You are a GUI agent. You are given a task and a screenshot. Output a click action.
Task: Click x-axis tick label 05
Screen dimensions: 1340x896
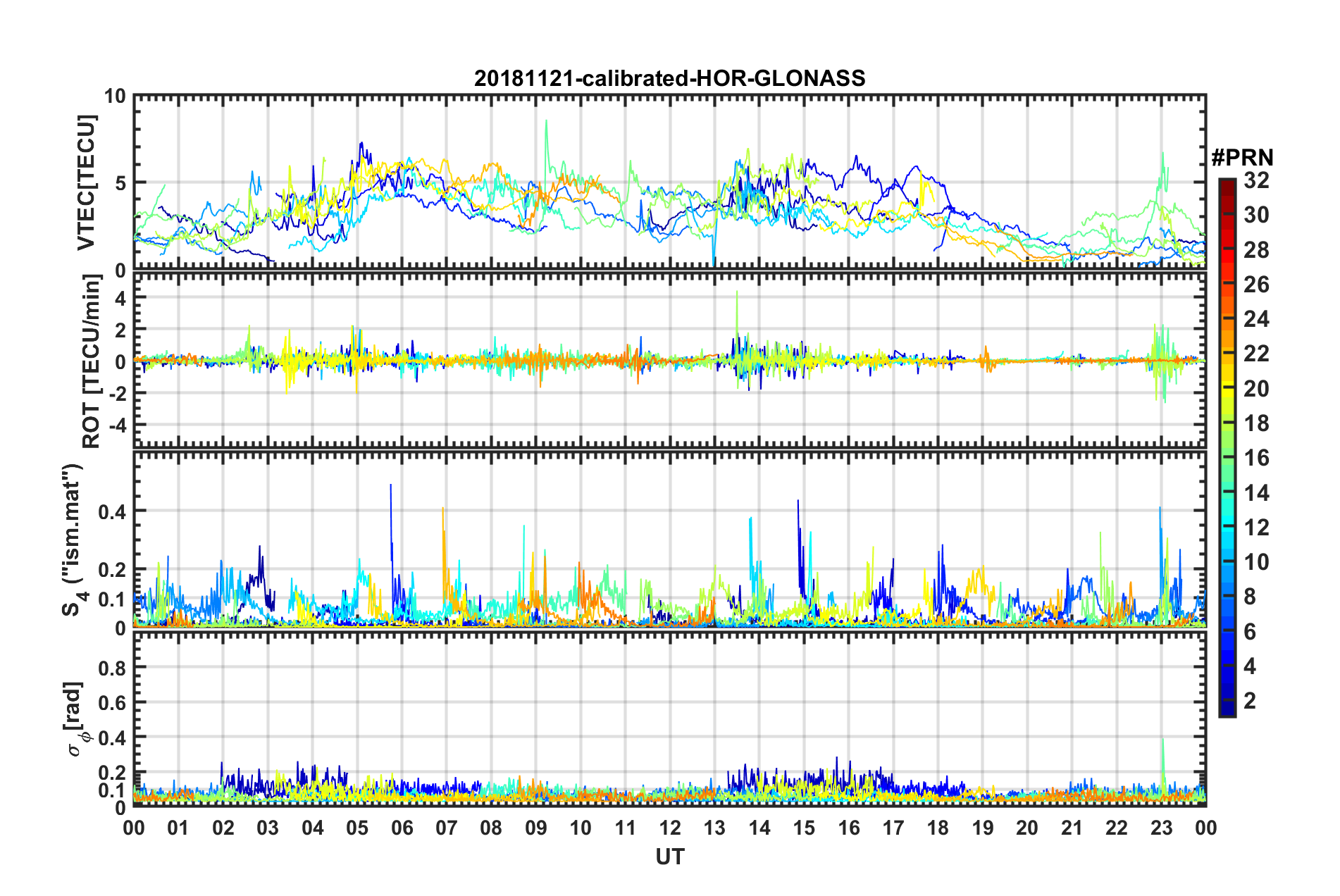point(357,828)
